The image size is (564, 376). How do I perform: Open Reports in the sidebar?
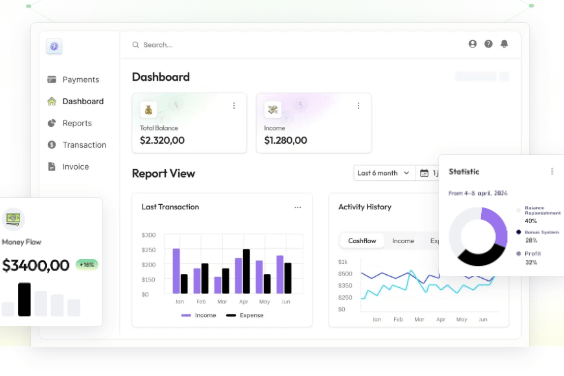(70, 123)
